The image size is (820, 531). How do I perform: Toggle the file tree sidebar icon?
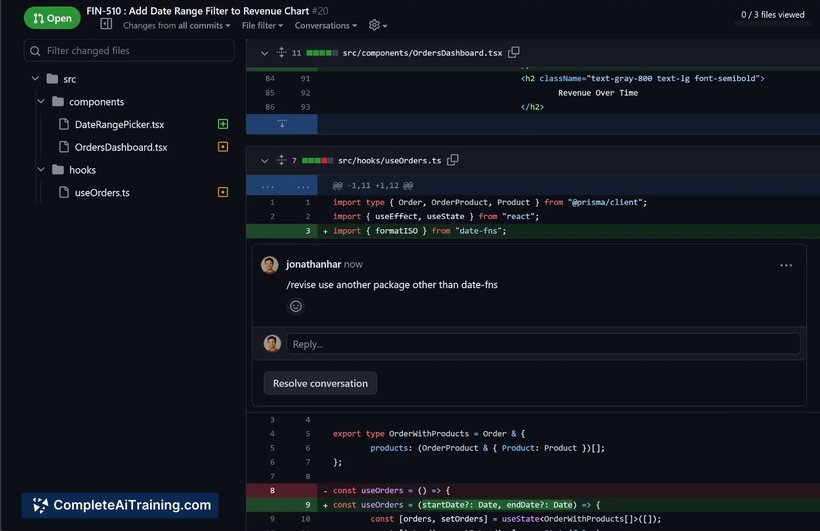(x=106, y=24)
